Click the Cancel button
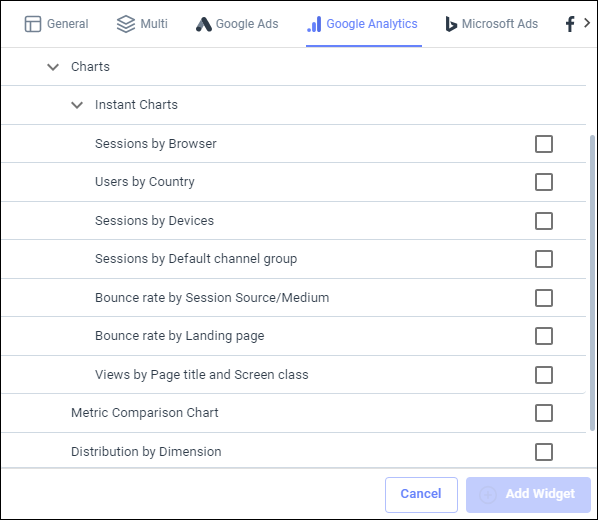Screen dimensions: 598x520 click(x=421, y=494)
